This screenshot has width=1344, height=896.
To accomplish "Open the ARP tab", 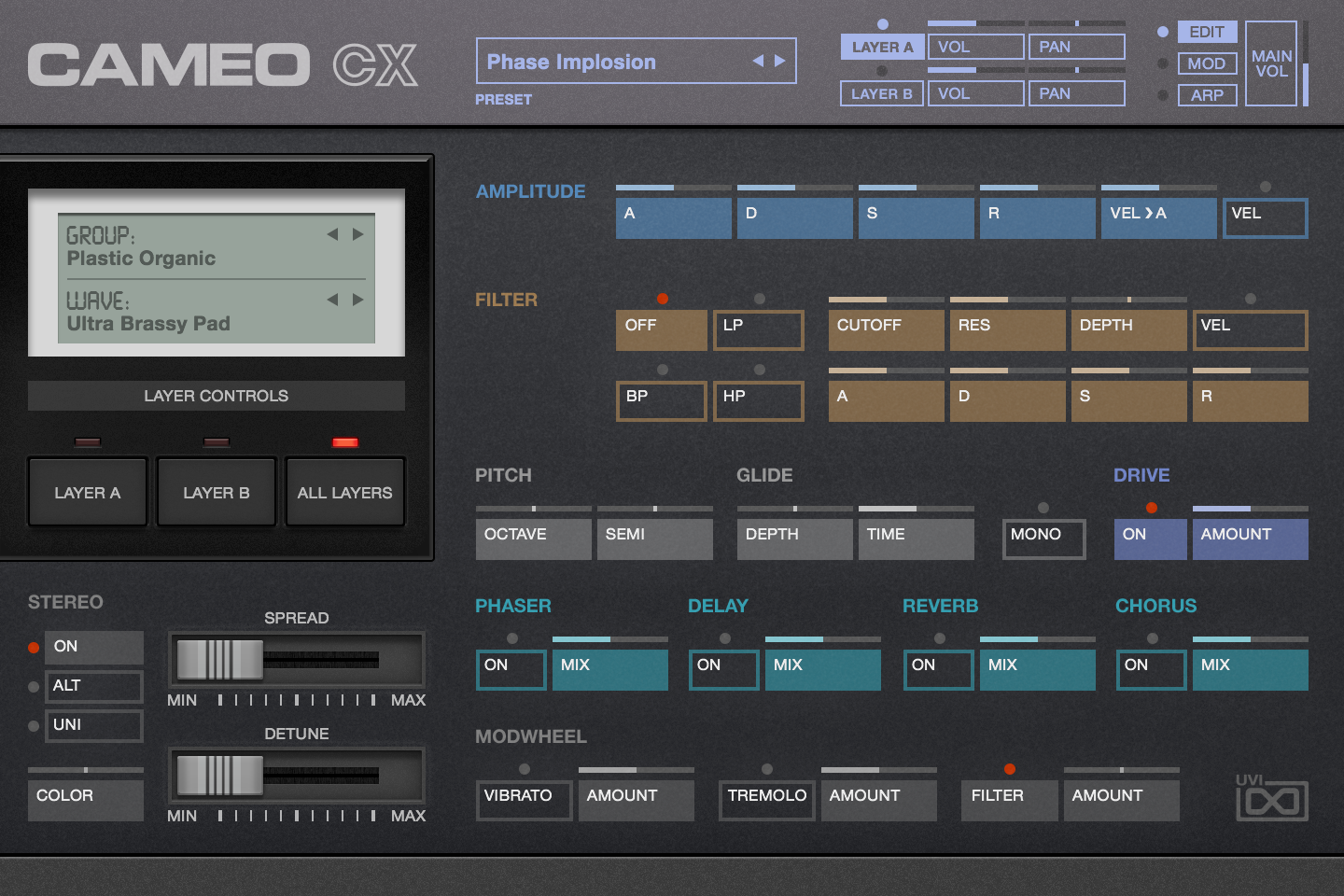I will [1206, 94].
